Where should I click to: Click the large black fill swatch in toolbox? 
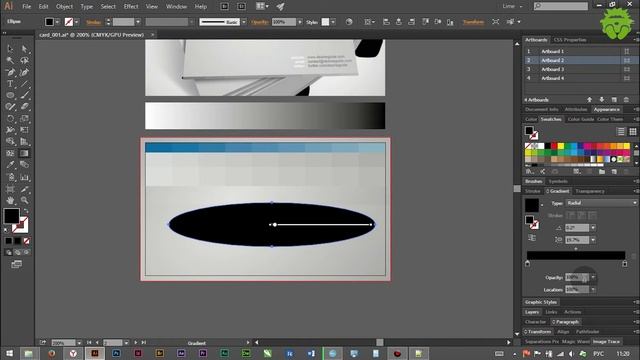pyautogui.click(x=11, y=216)
